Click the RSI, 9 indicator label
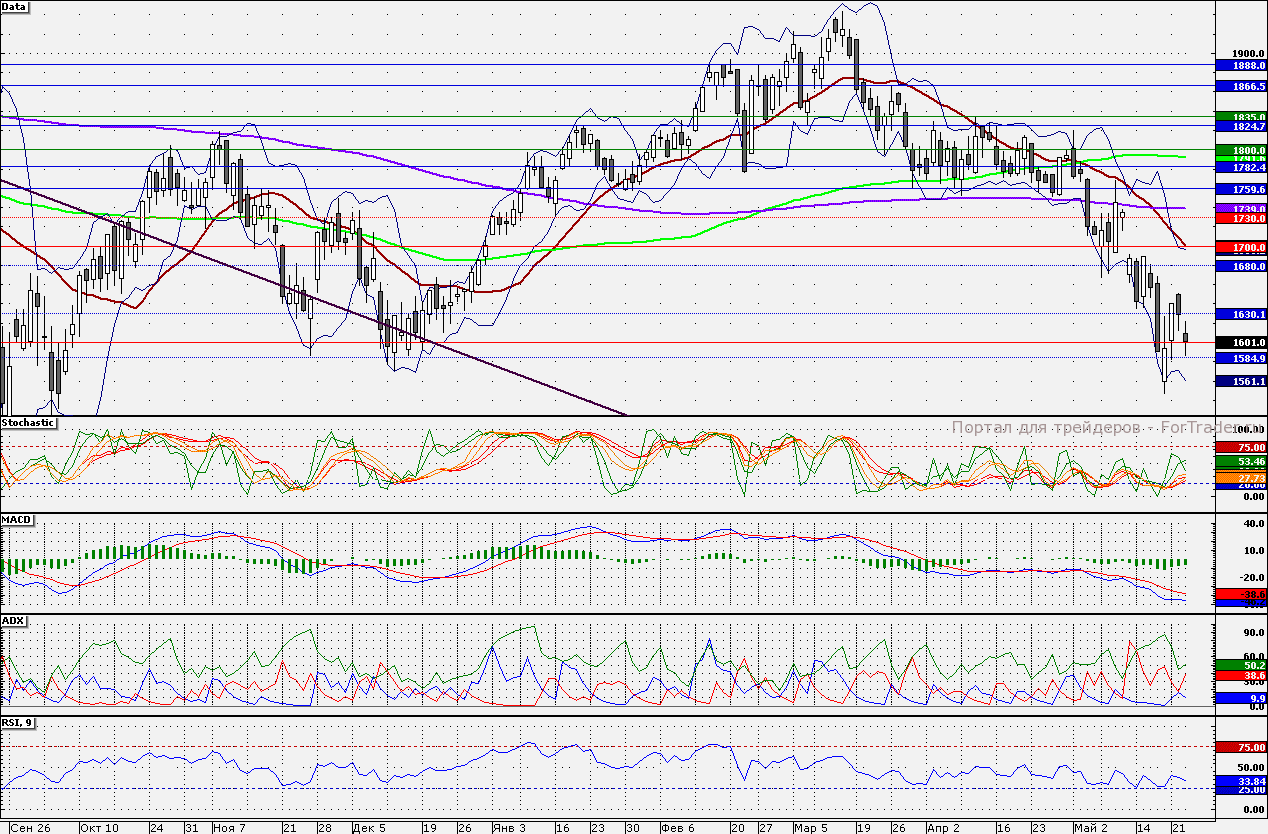The width and height of the screenshot is (1268, 834). pyautogui.click(x=17, y=720)
